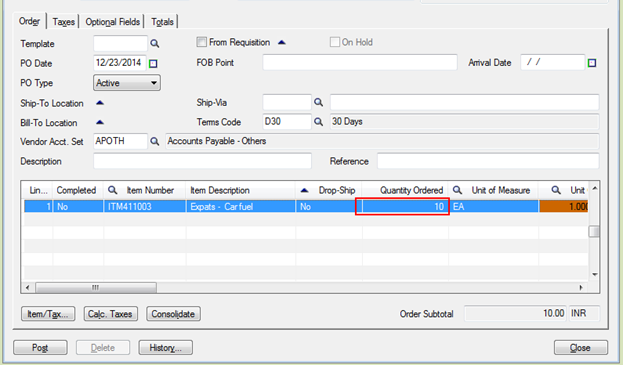Click the FOB Point input field
Image resolution: width=623 pixels, height=365 pixels.
tap(360, 62)
